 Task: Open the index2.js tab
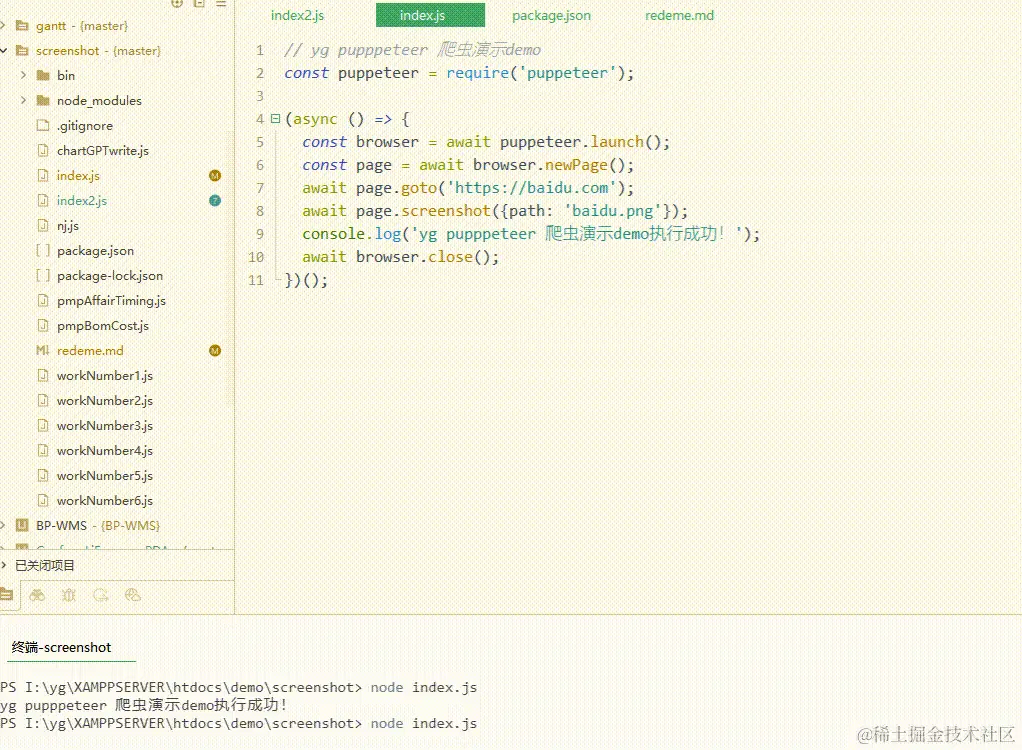297,15
